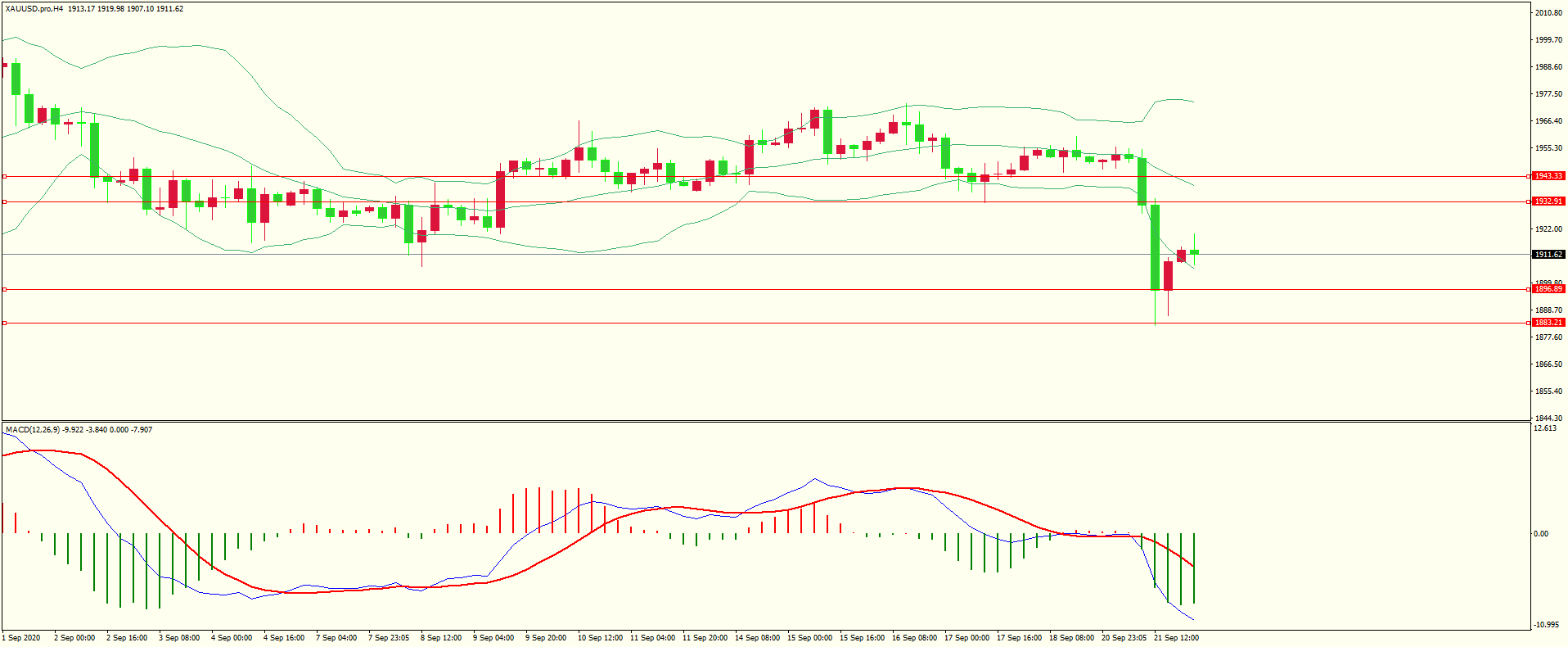Select the 1883.21 price level tag
Viewport: 1568px width, 647px height.
coord(1548,323)
